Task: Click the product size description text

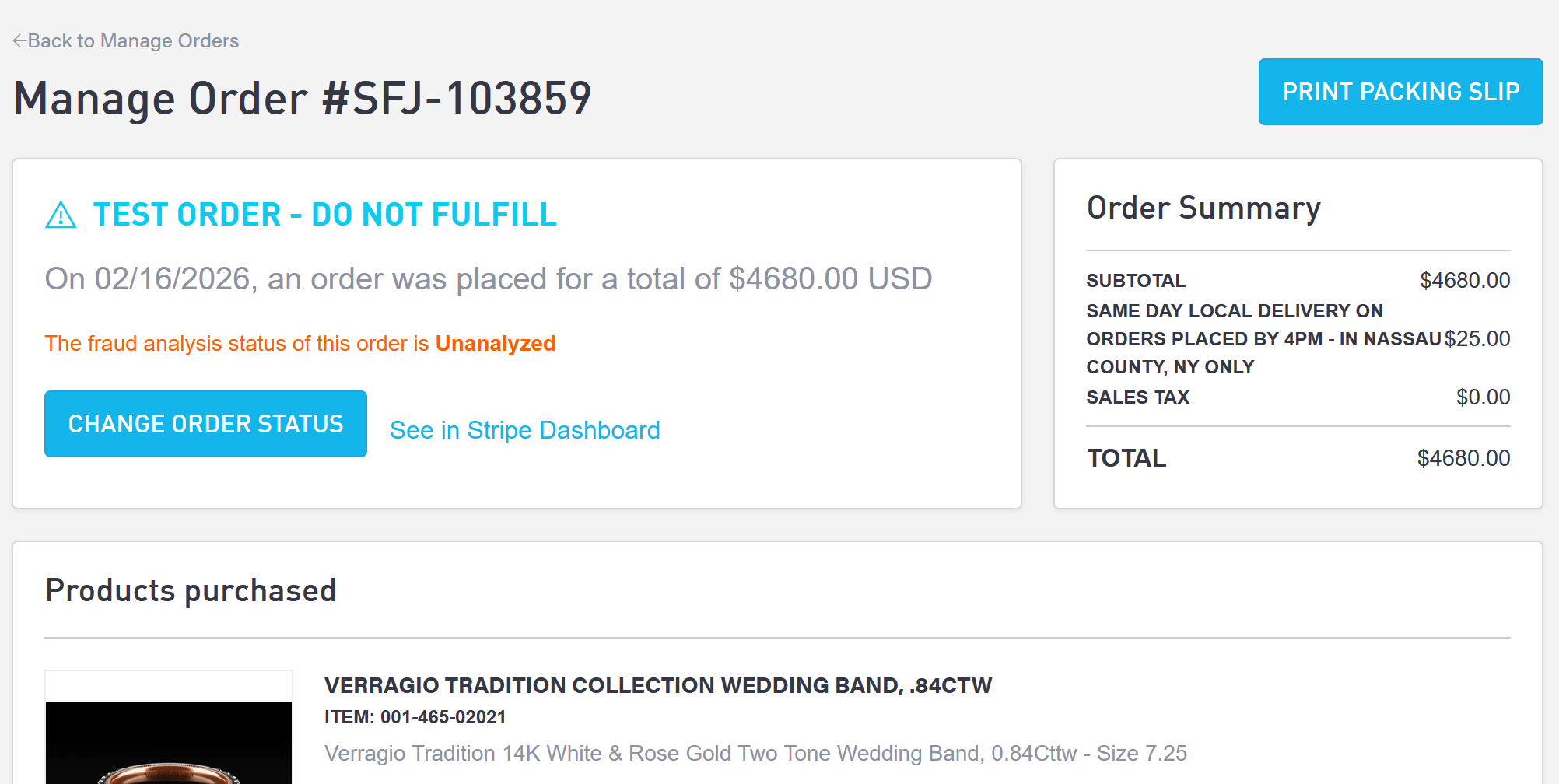Action: (755, 752)
